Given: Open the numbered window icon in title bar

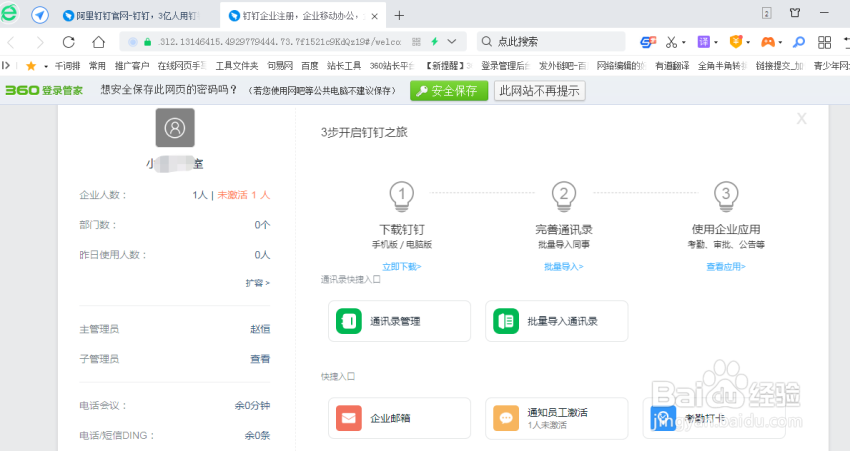Looking at the screenshot, I should 767,13.
